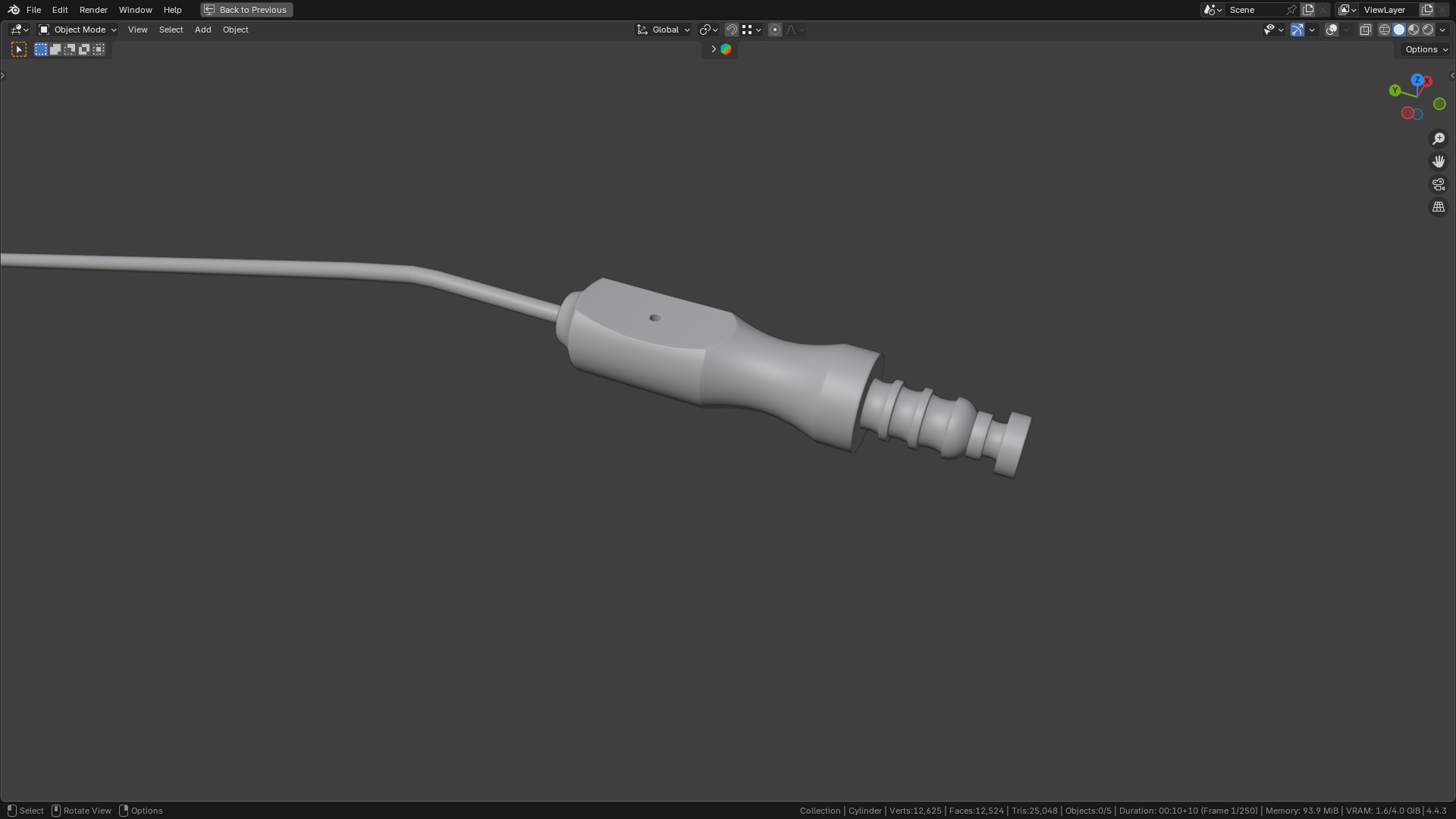Toggle X-Ray display
This screenshot has width=1456, height=819.
point(1365,30)
